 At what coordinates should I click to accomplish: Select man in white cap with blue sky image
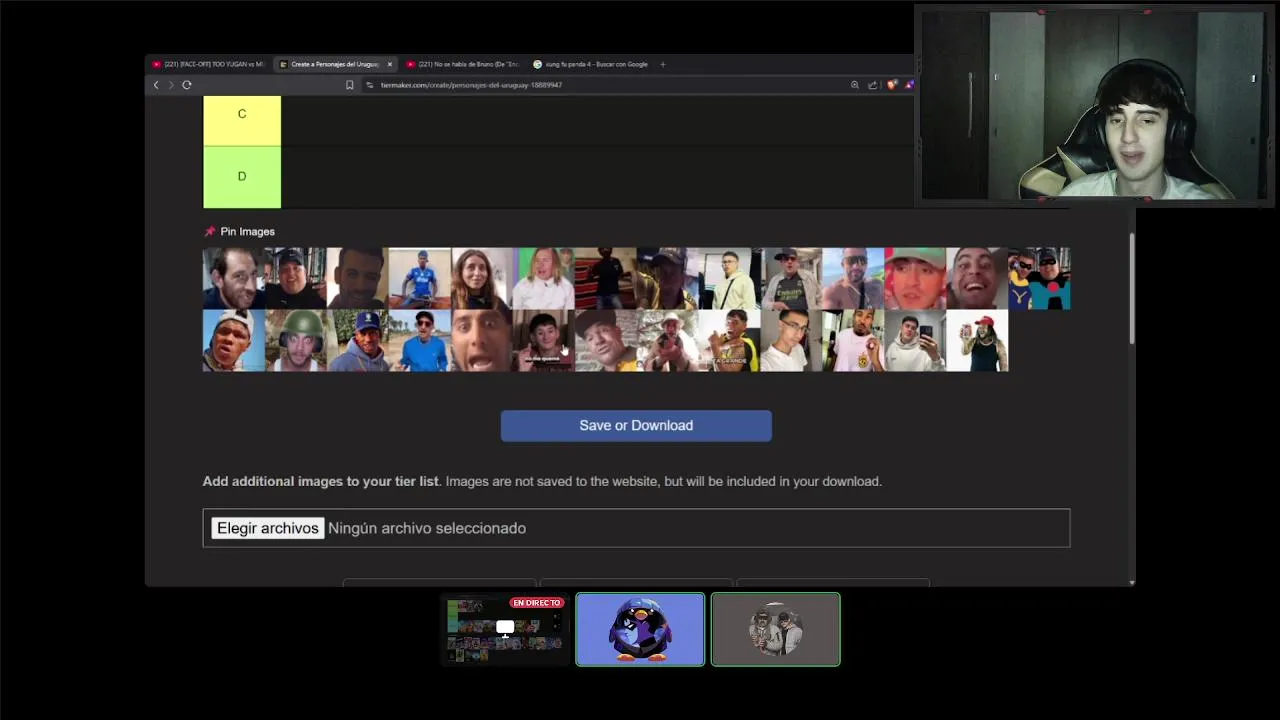click(234, 340)
